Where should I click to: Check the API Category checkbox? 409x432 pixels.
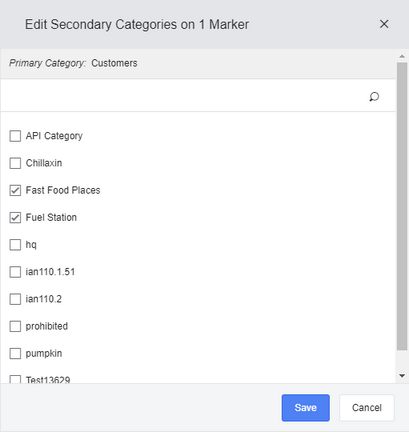15,136
